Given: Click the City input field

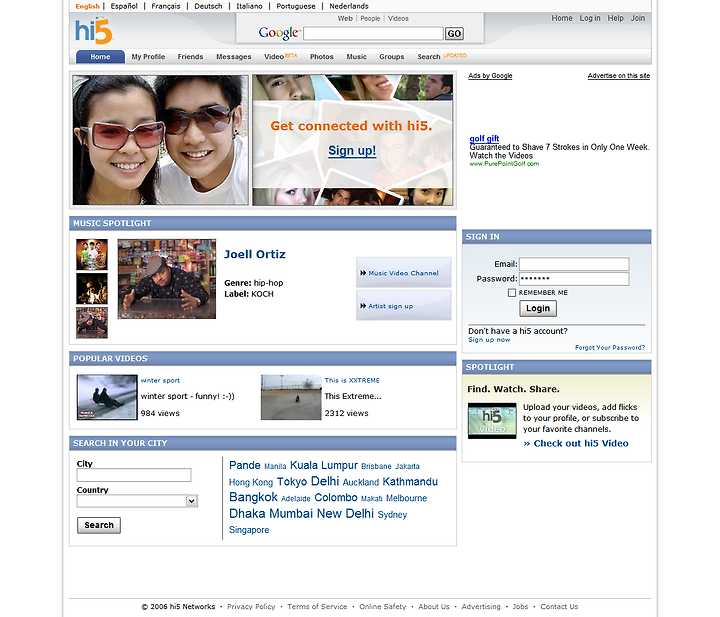Looking at the screenshot, I should click(x=134, y=475).
